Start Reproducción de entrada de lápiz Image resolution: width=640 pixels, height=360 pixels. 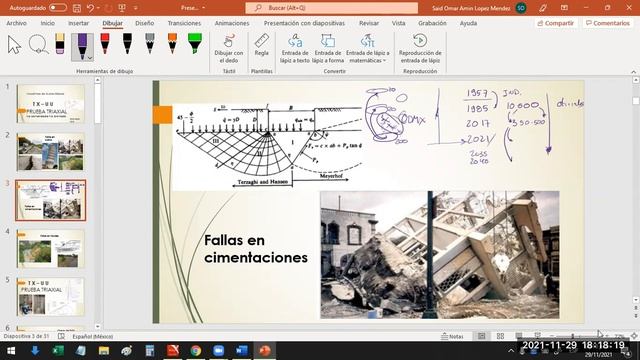click(x=420, y=48)
